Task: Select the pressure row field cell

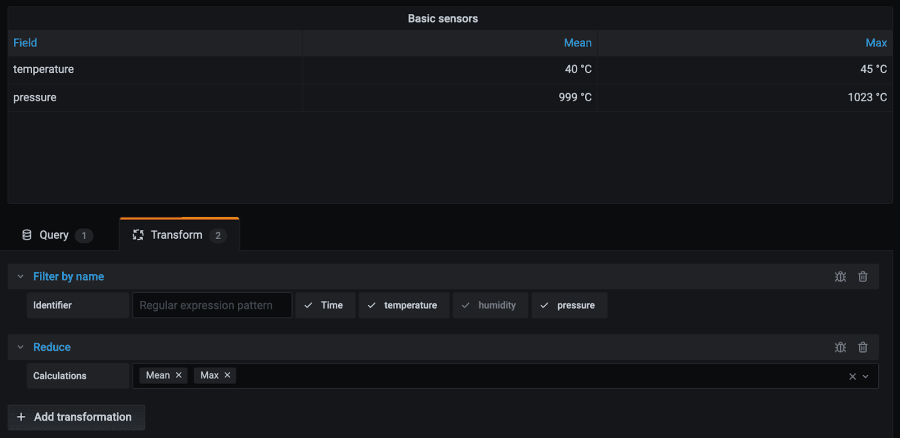Action: click(x=155, y=98)
